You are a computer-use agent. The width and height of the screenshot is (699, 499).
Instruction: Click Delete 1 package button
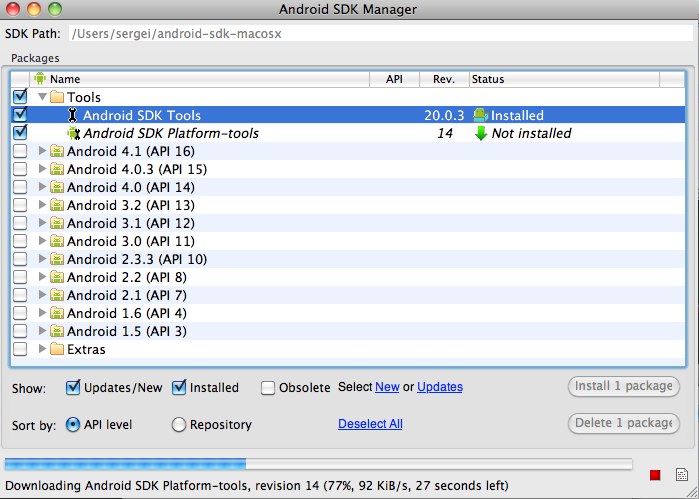[624, 423]
